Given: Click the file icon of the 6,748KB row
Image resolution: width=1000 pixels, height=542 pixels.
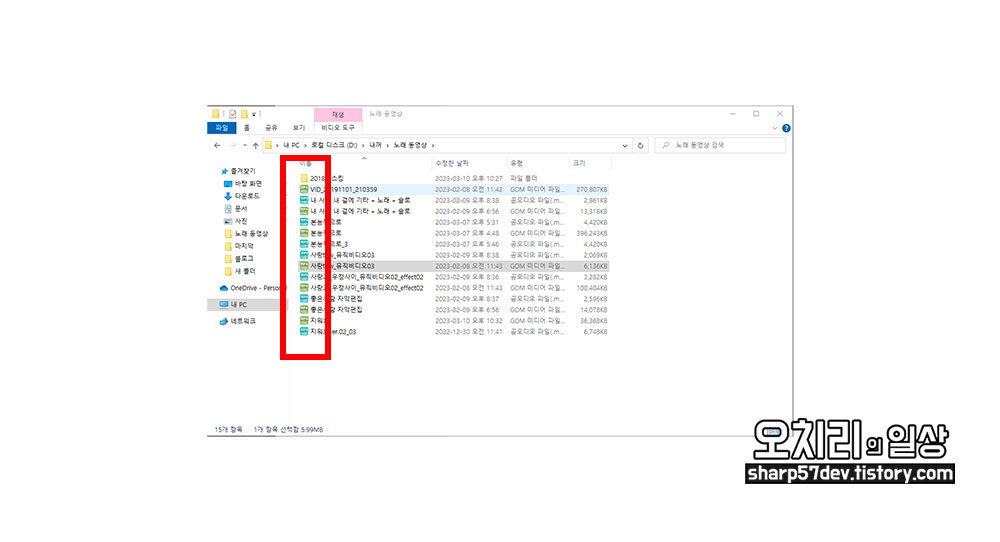Looking at the screenshot, I should point(304,332).
